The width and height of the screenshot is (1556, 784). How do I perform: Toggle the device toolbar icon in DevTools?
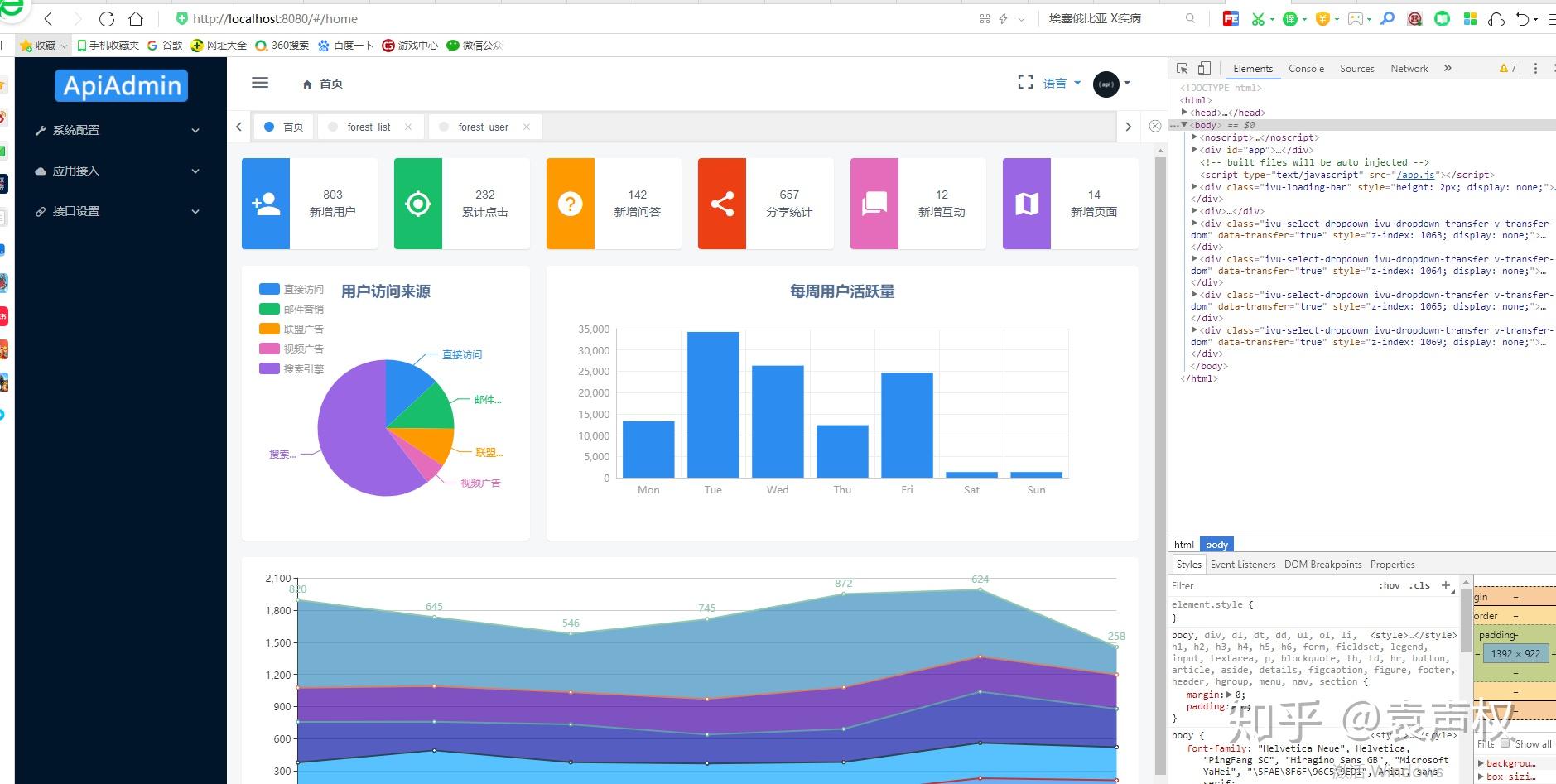point(1205,68)
